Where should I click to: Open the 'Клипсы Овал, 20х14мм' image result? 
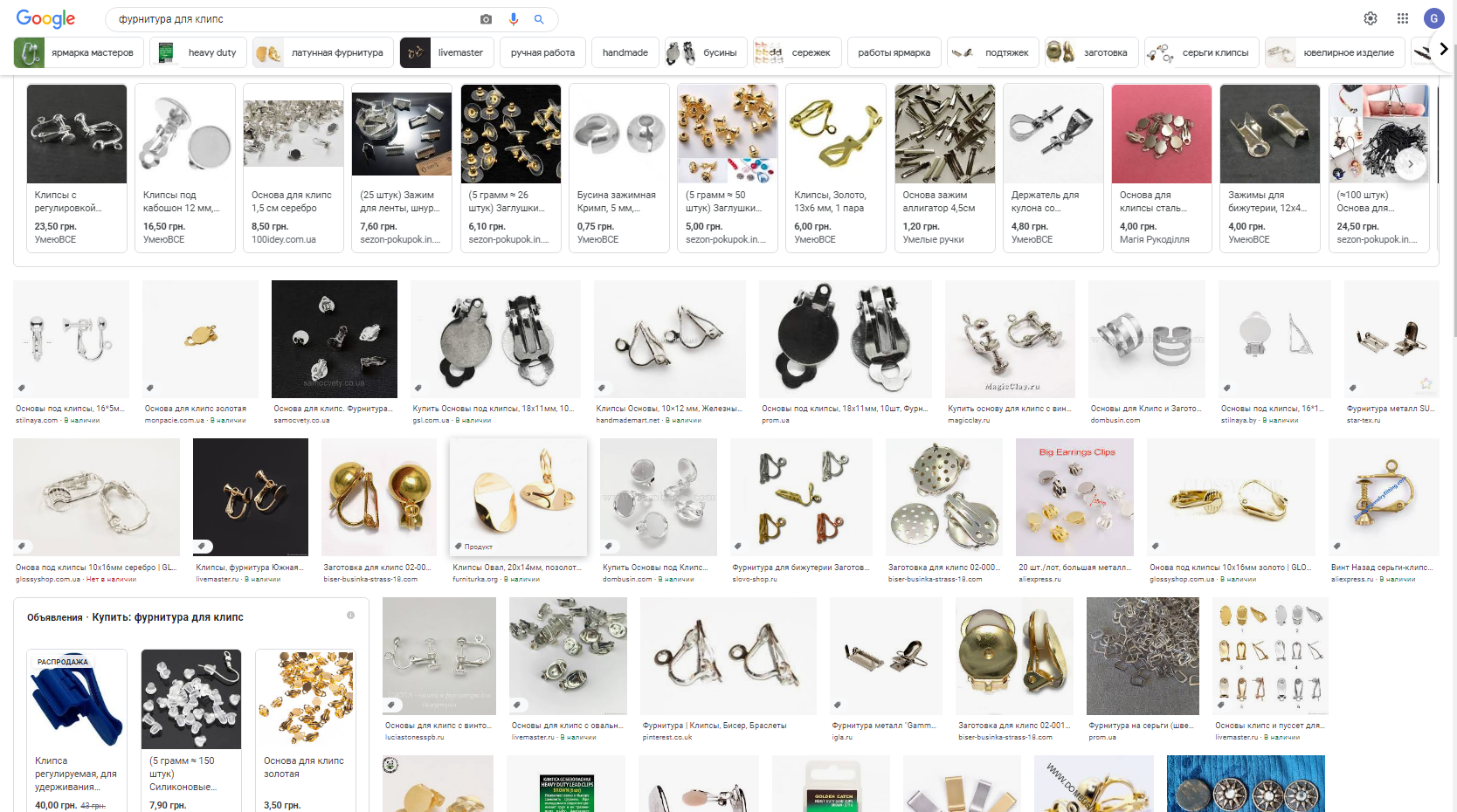[x=518, y=498]
